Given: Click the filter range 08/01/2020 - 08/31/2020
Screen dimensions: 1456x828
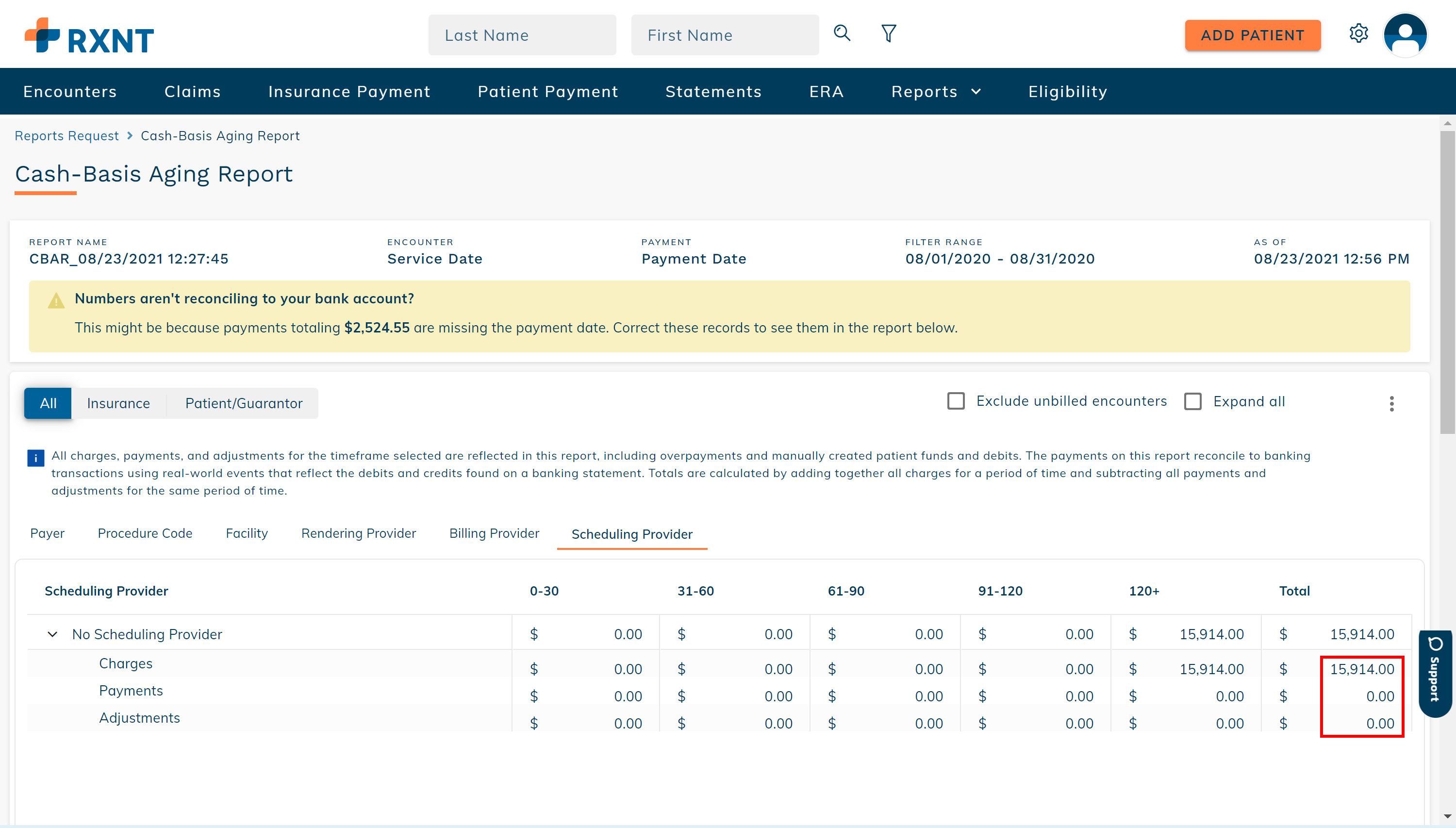Looking at the screenshot, I should [1000, 259].
